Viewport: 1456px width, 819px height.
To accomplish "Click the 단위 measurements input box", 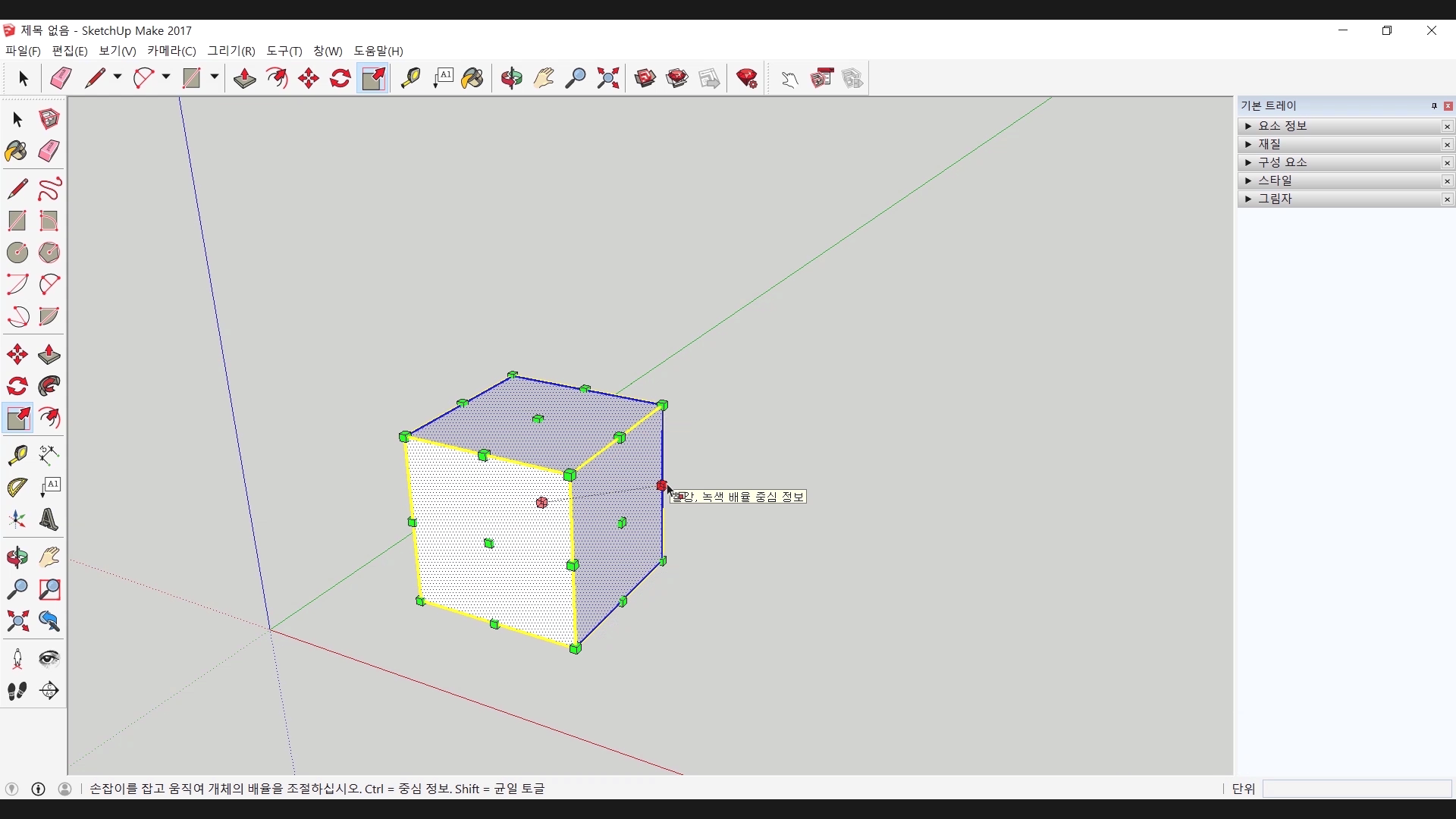I will click(1356, 789).
